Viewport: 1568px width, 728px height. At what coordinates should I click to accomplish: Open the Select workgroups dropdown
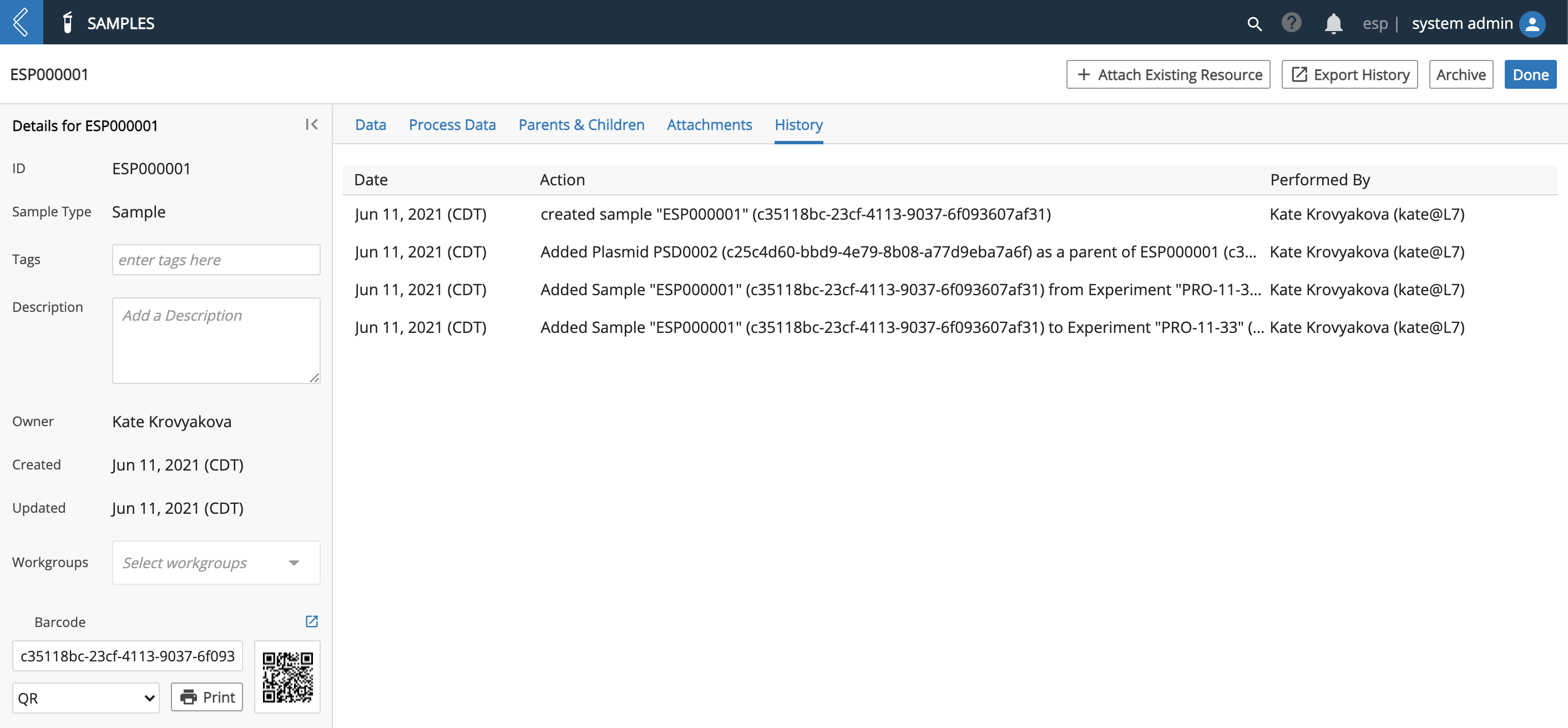click(x=215, y=562)
